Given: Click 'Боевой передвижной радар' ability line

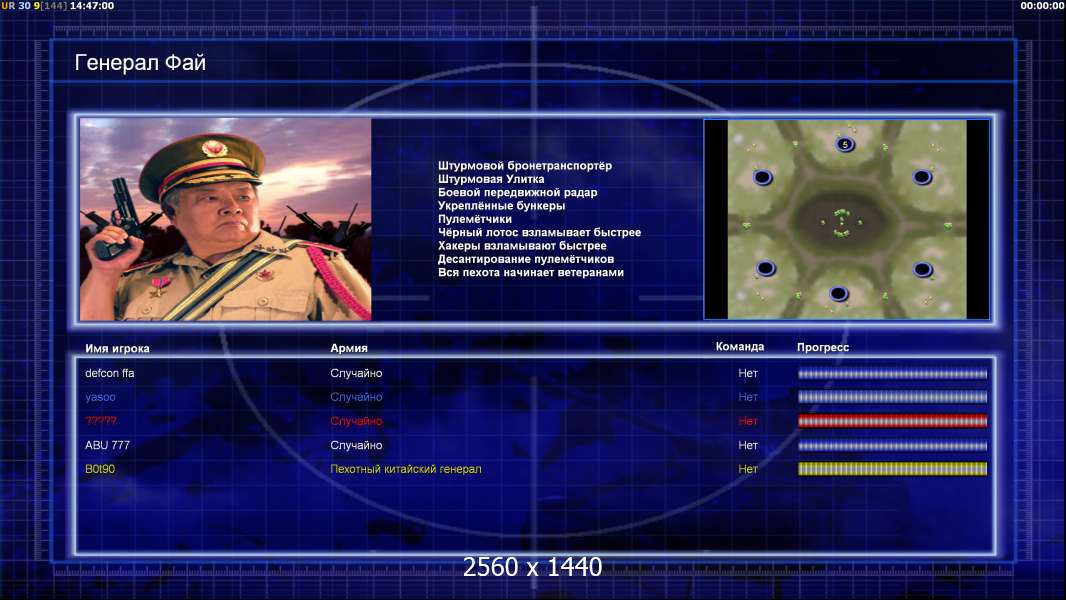Looking at the screenshot, I should coord(517,192).
